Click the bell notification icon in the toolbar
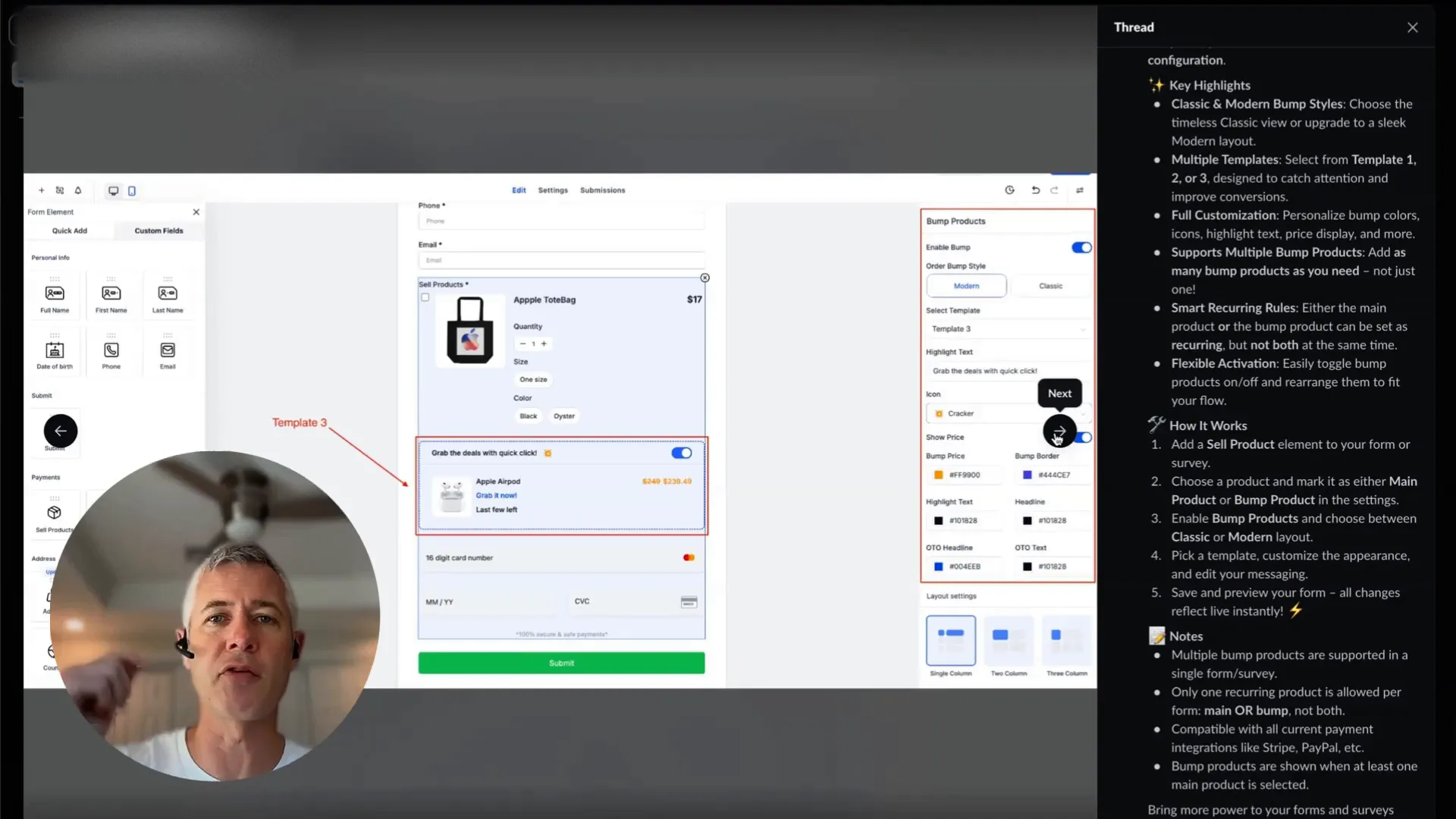This screenshot has width=1456, height=819. click(77, 190)
